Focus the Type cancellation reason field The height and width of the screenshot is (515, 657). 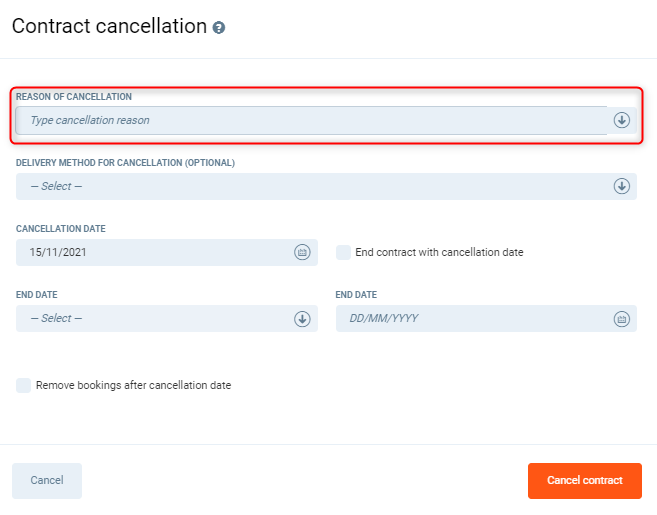tap(310, 120)
